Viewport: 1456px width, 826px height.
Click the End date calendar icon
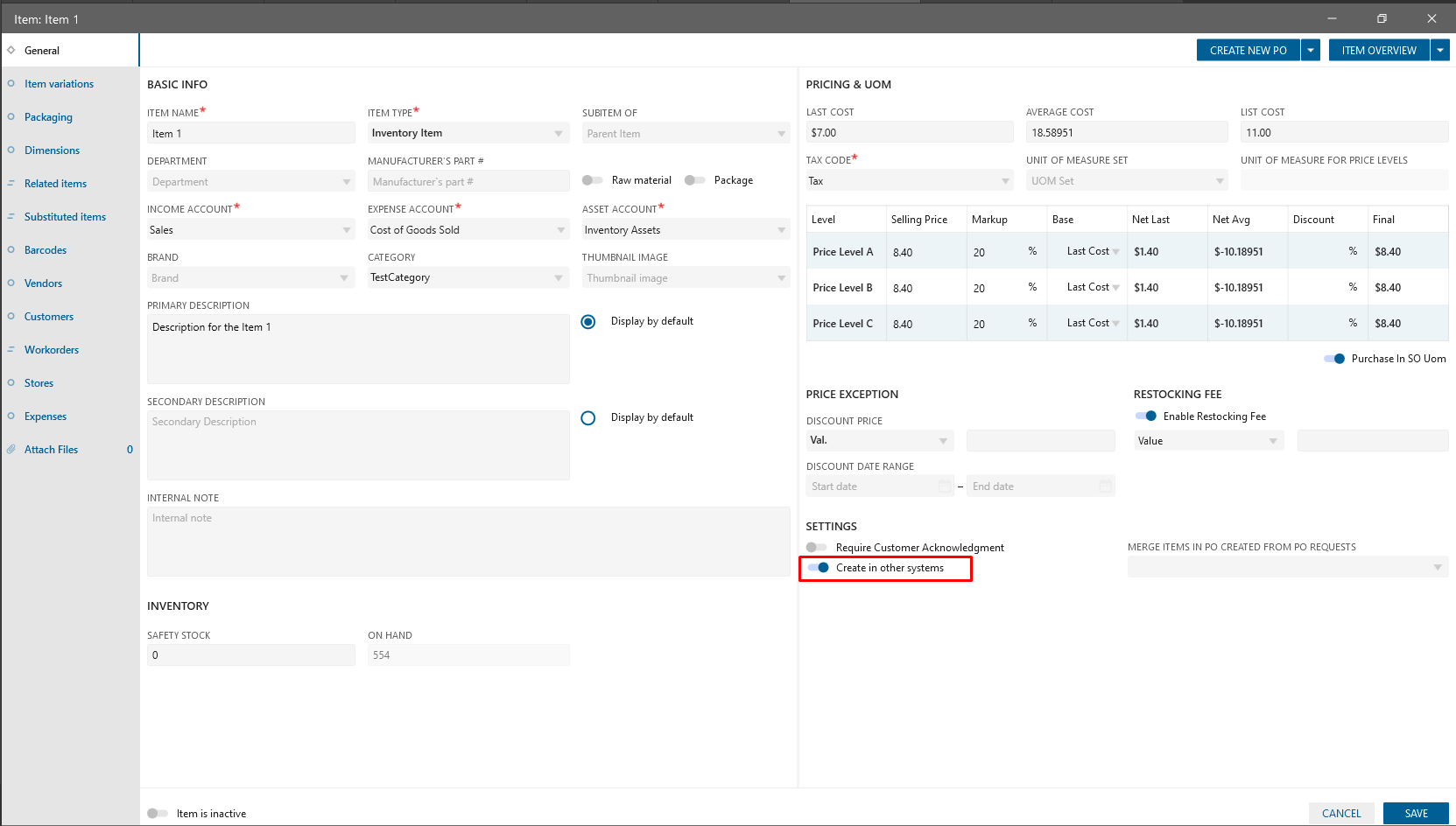point(1105,486)
